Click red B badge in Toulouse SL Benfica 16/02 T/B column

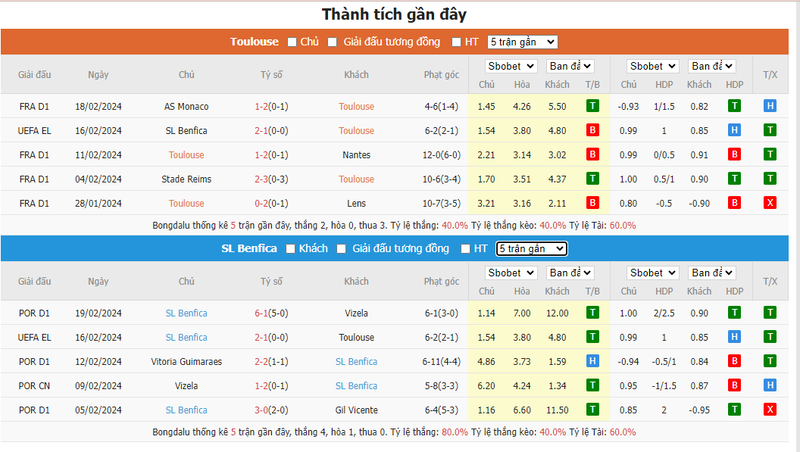[x=592, y=130]
